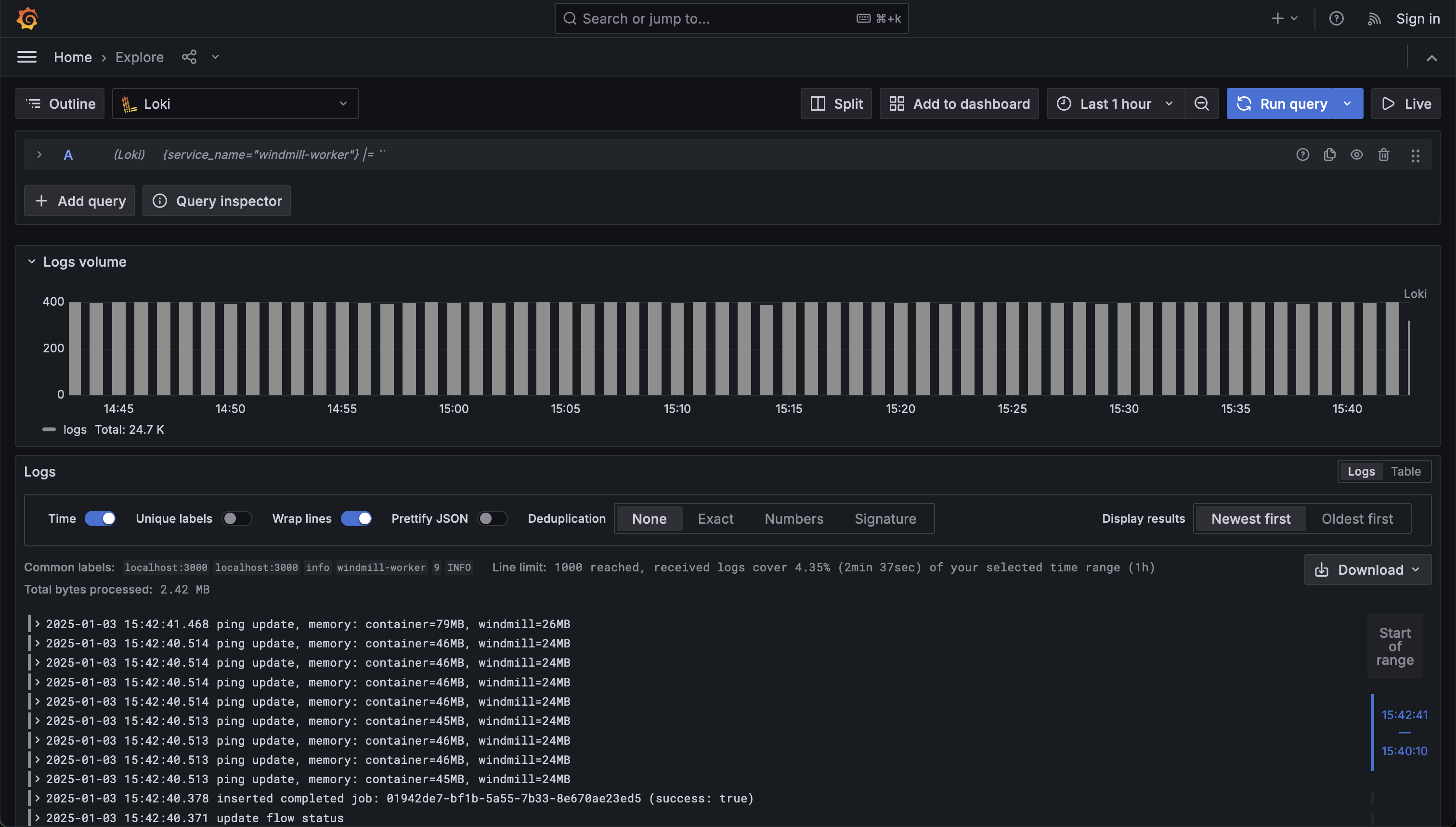Delete query A with the trash icon
Image resolution: width=1456 pixels, height=827 pixels.
click(x=1384, y=155)
